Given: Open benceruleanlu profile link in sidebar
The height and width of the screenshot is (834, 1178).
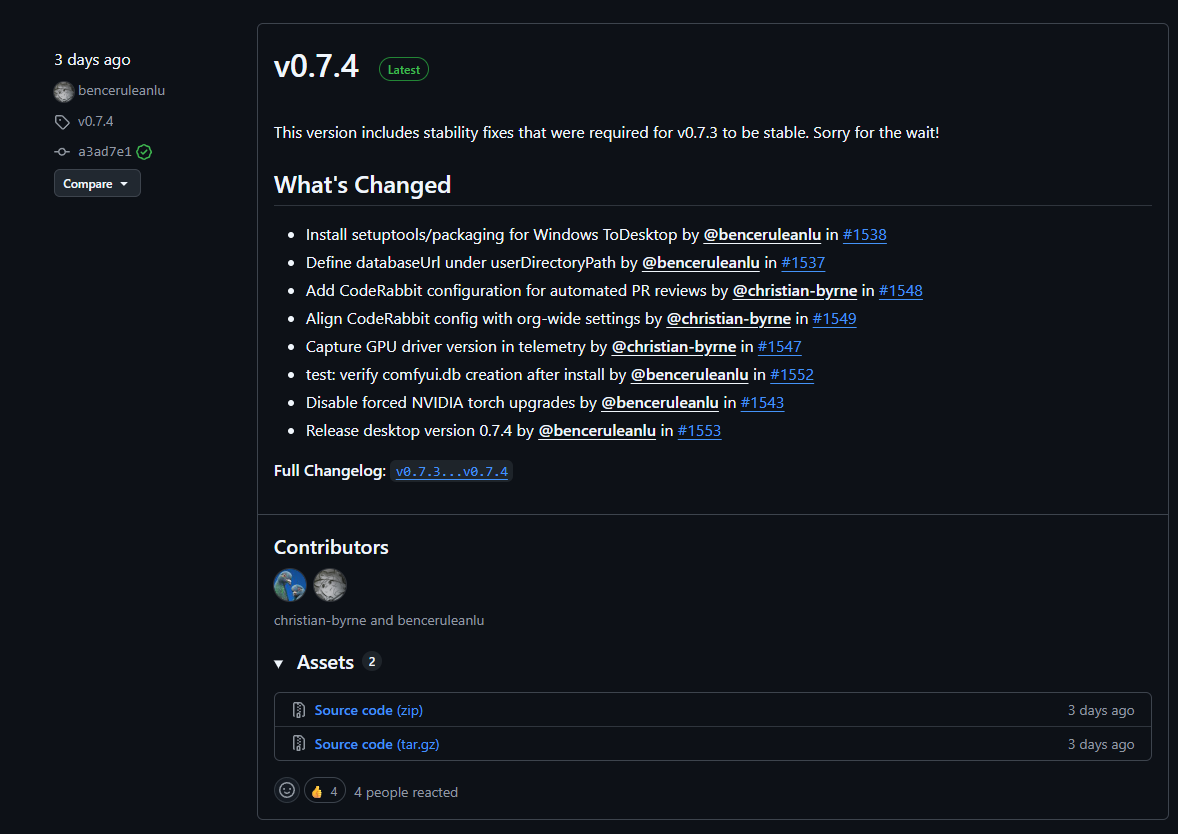Looking at the screenshot, I should coord(121,90).
